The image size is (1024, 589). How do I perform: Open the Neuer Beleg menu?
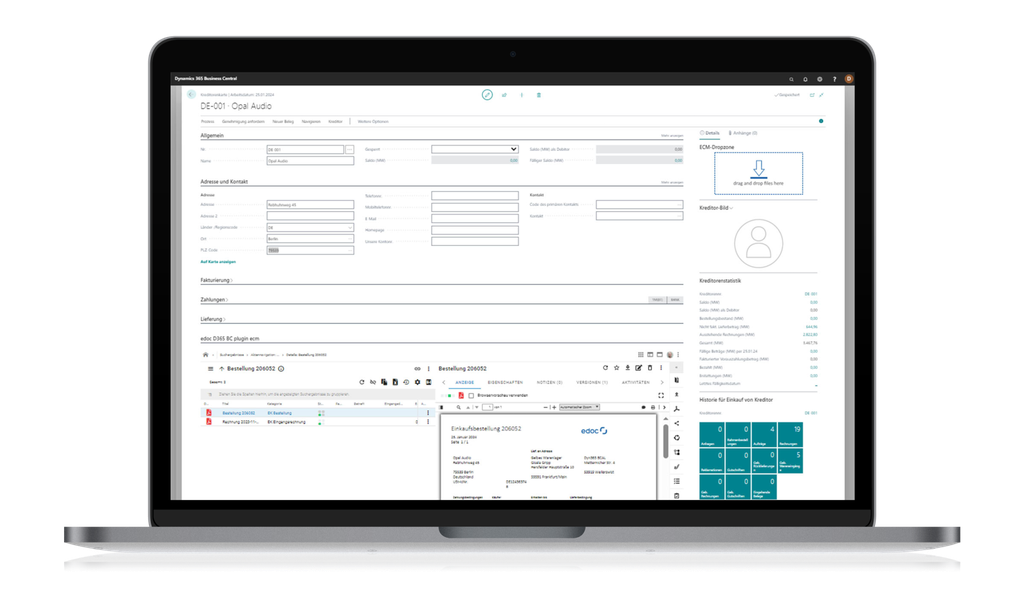pos(283,121)
